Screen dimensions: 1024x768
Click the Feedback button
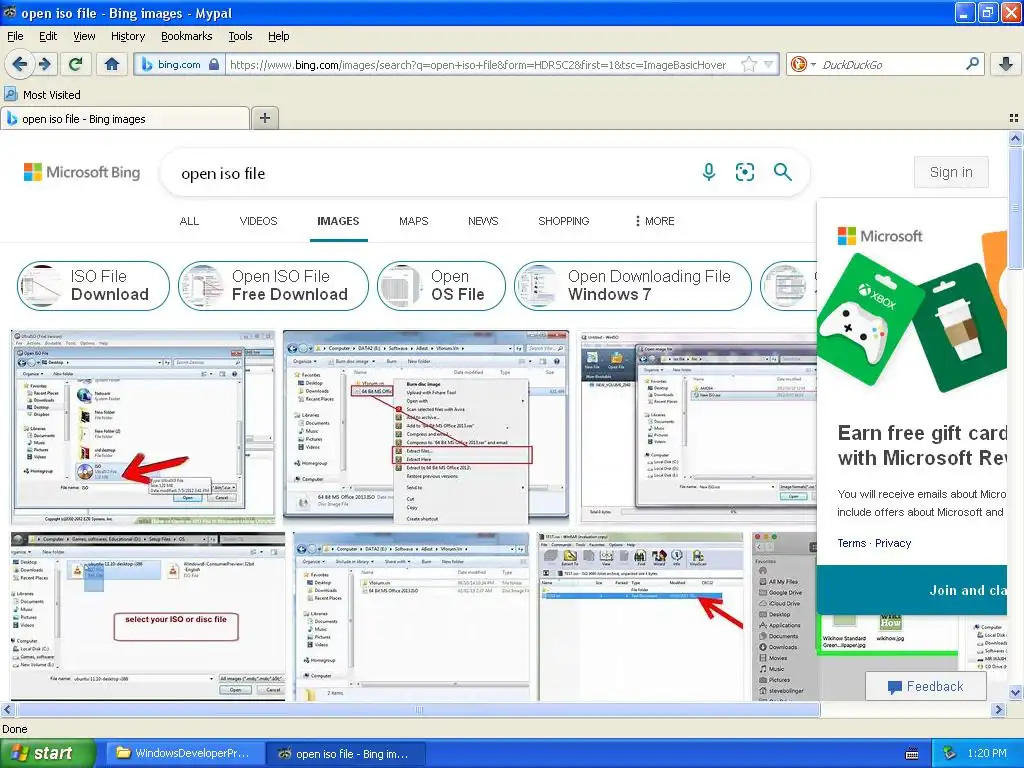pos(925,686)
